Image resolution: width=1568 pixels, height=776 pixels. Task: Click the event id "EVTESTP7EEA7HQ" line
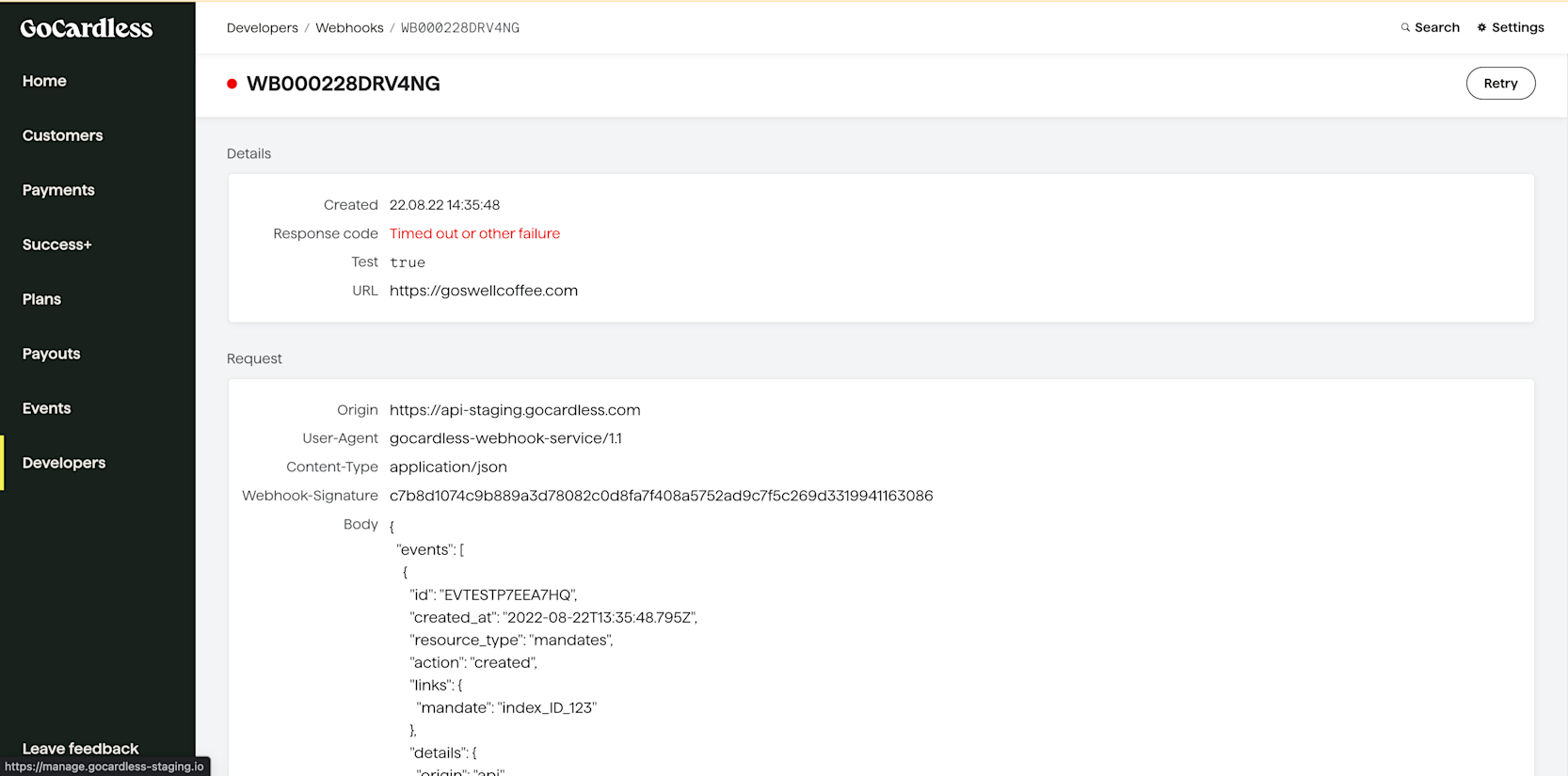click(494, 594)
